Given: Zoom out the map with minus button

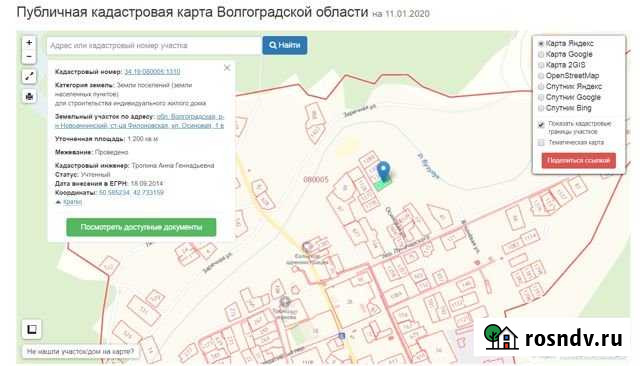Looking at the screenshot, I should (x=29, y=56).
